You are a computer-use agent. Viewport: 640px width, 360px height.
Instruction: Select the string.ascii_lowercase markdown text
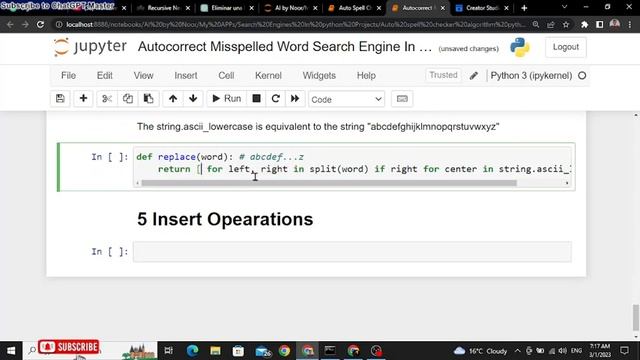click(318, 127)
